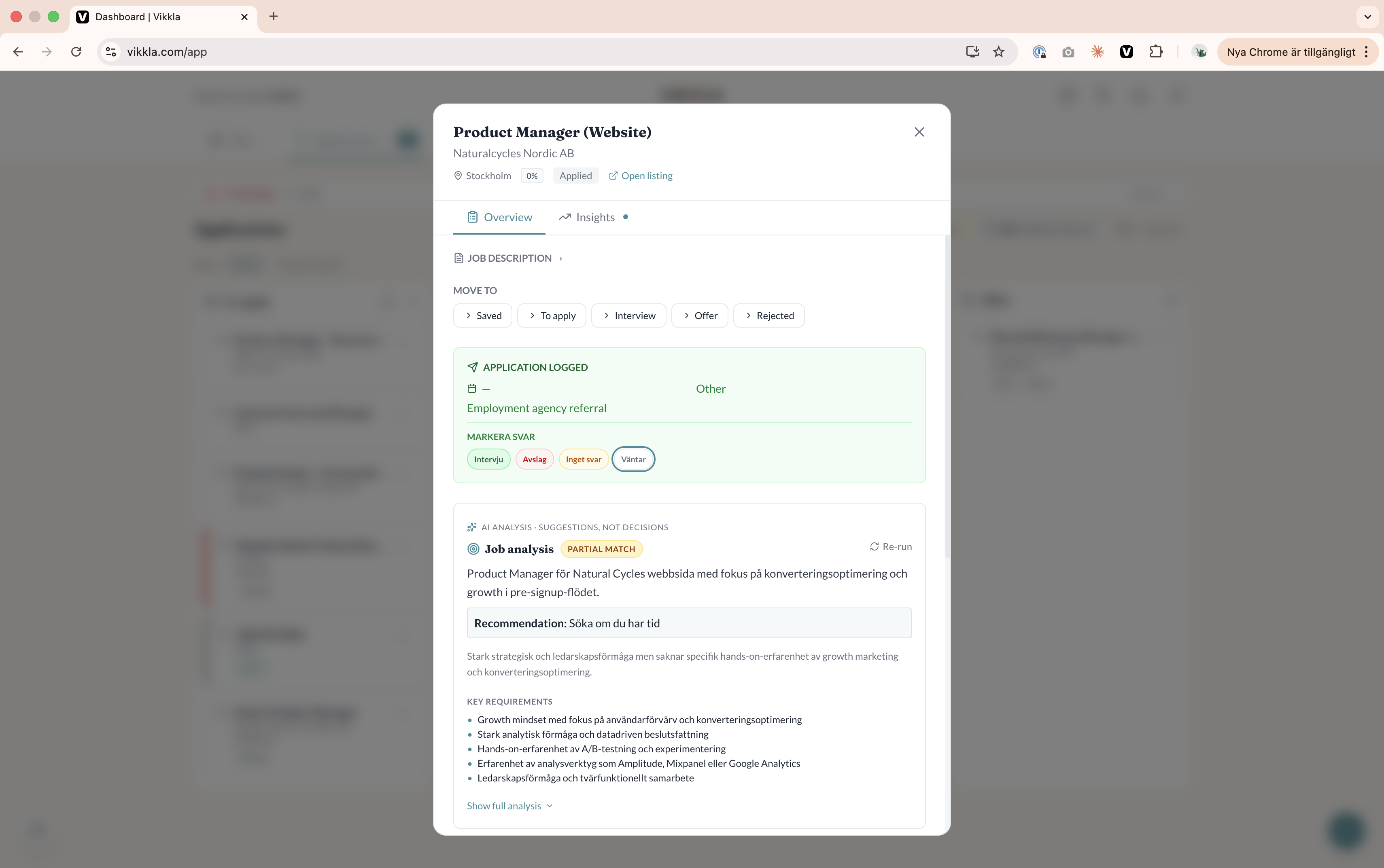Switch to the Insights tab

(594, 217)
